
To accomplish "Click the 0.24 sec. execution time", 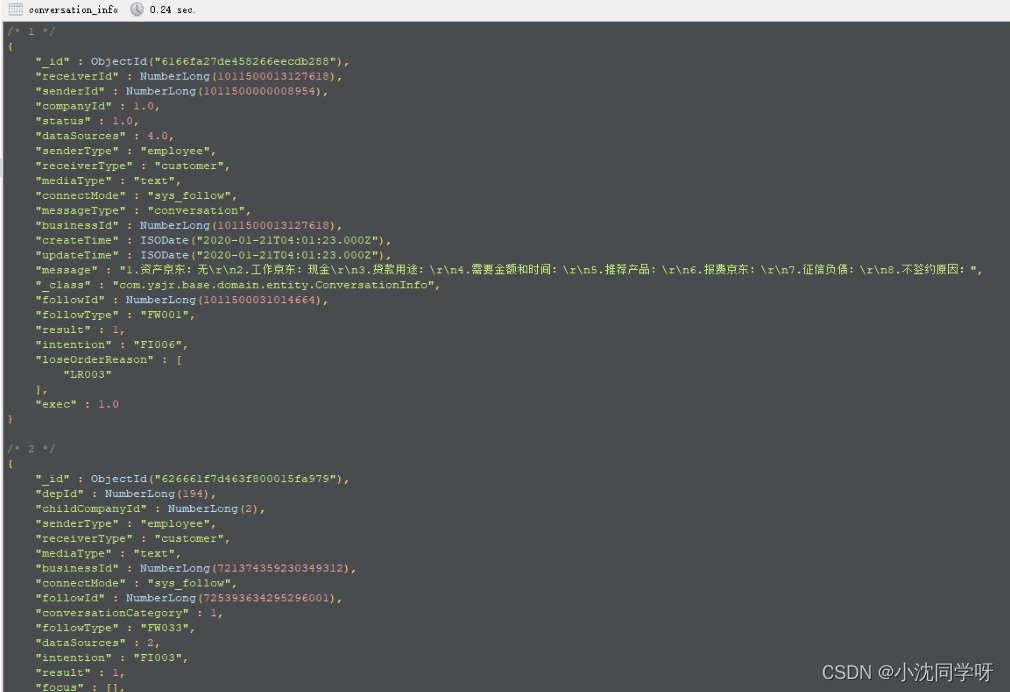I will point(173,10).
